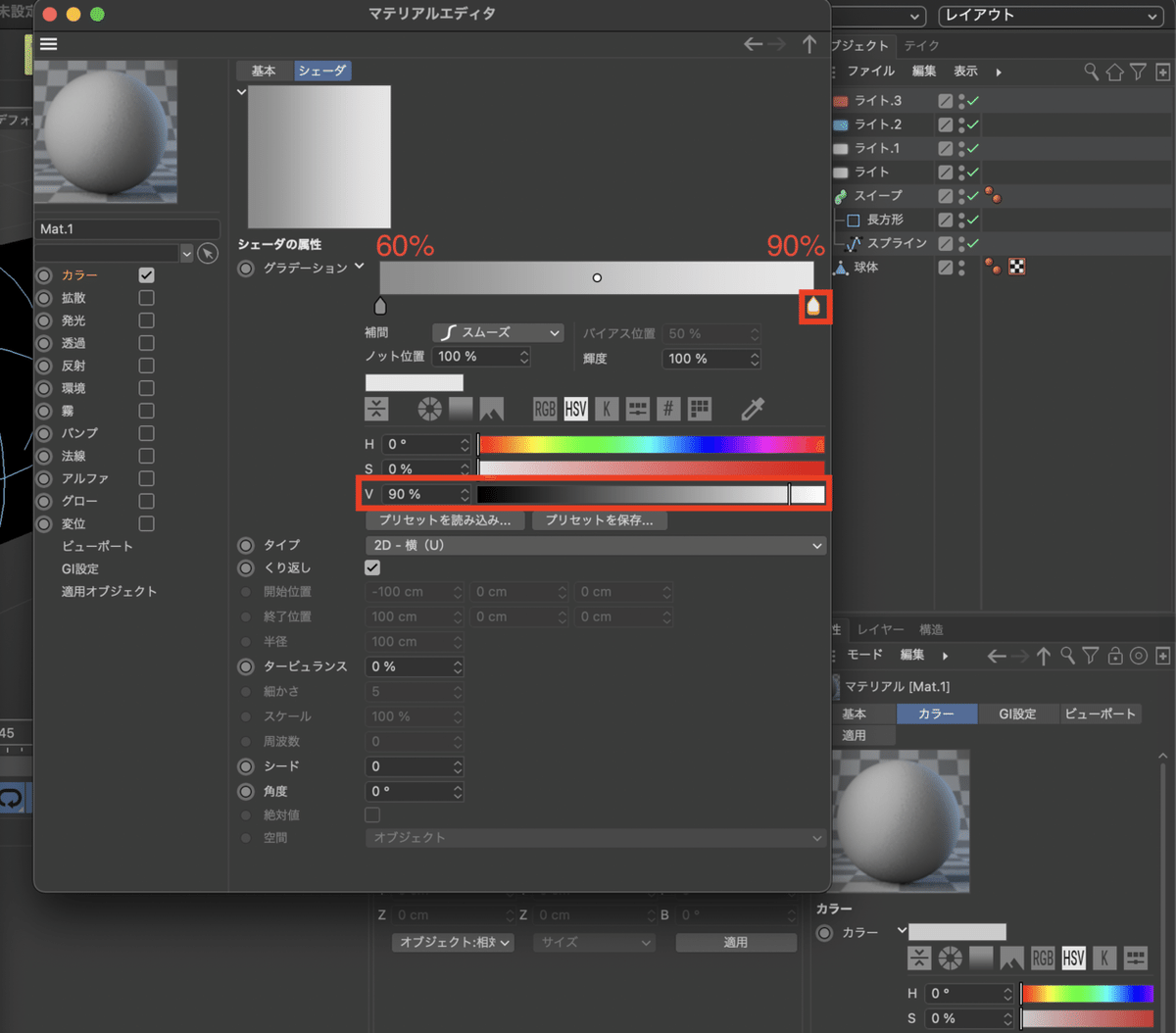Image resolution: width=1176 pixels, height=1033 pixels.
Task: Enable the 反射 channel checkbox
Action: tap(146, 366)
